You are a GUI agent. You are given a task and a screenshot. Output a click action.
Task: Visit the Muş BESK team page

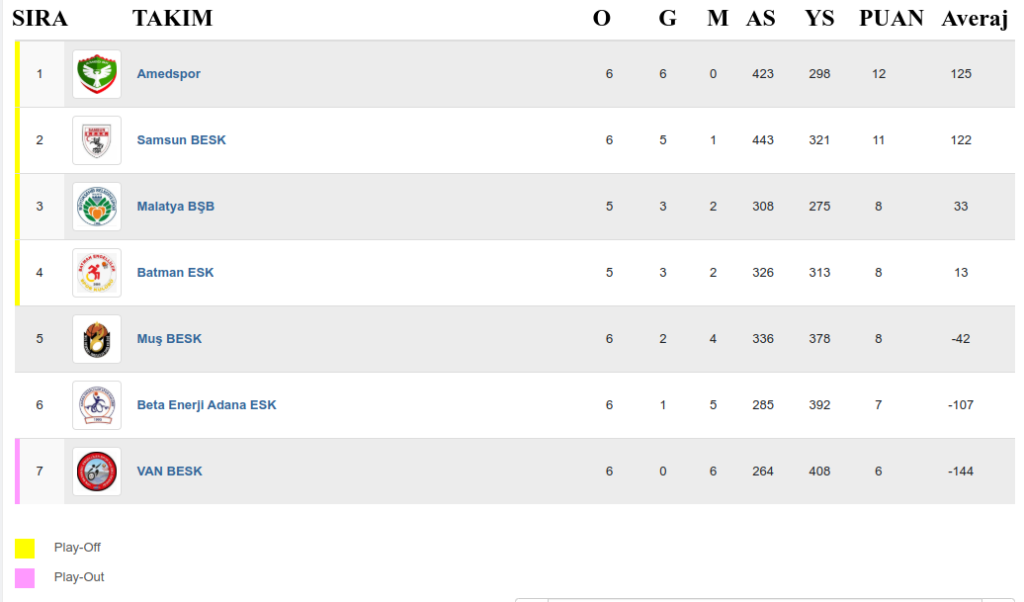coord(169,339)
